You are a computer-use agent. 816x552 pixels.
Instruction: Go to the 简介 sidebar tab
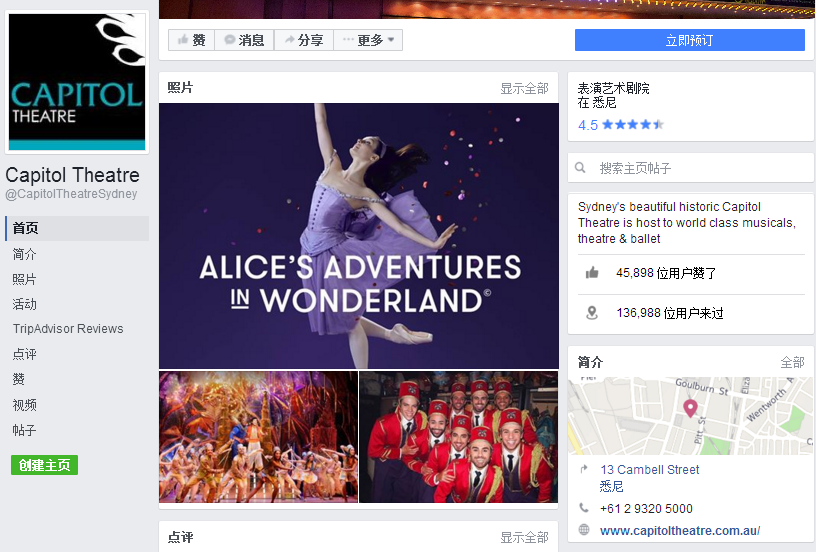[24, 254]
